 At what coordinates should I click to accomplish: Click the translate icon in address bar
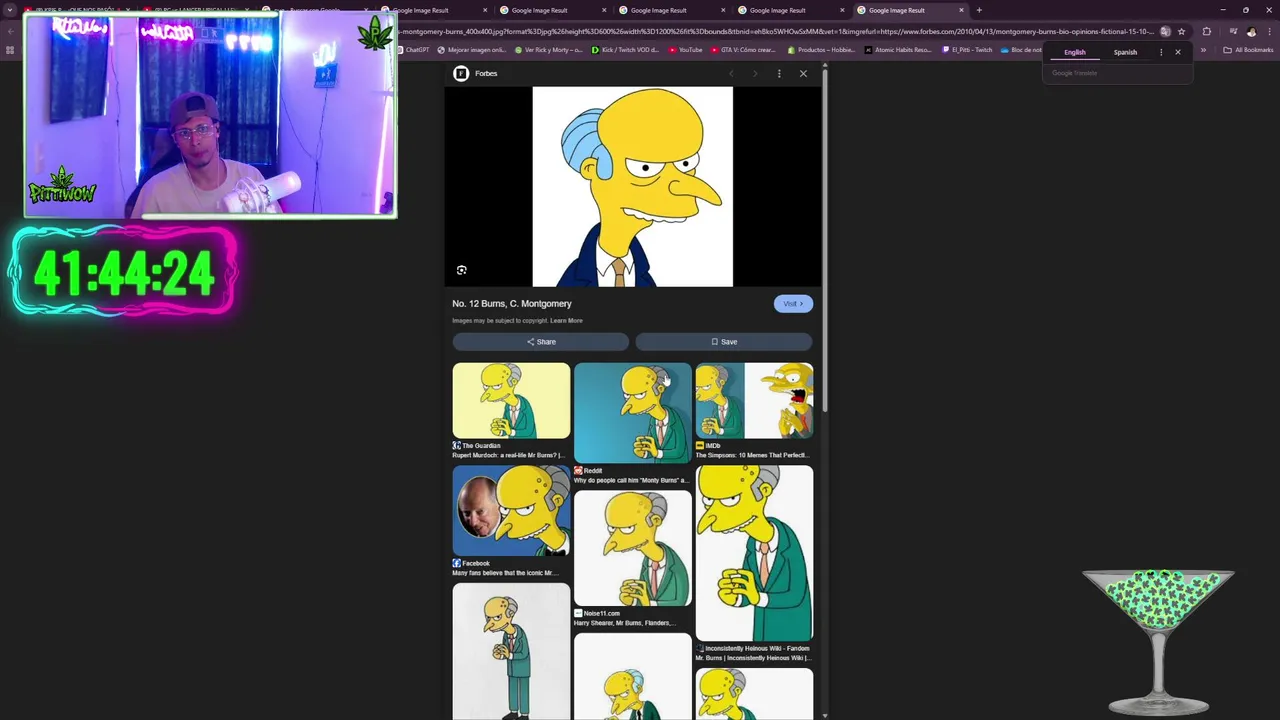[x=1165, y=31]
